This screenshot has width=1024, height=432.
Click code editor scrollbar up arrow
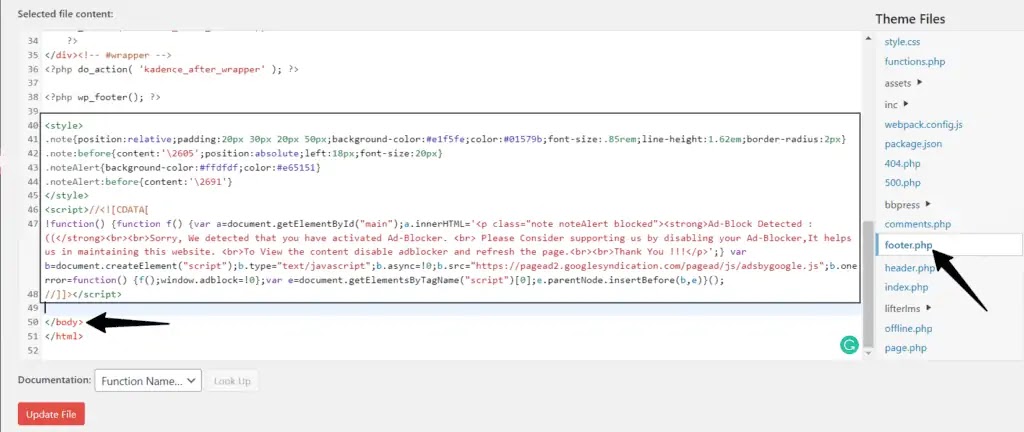point(868,39)
